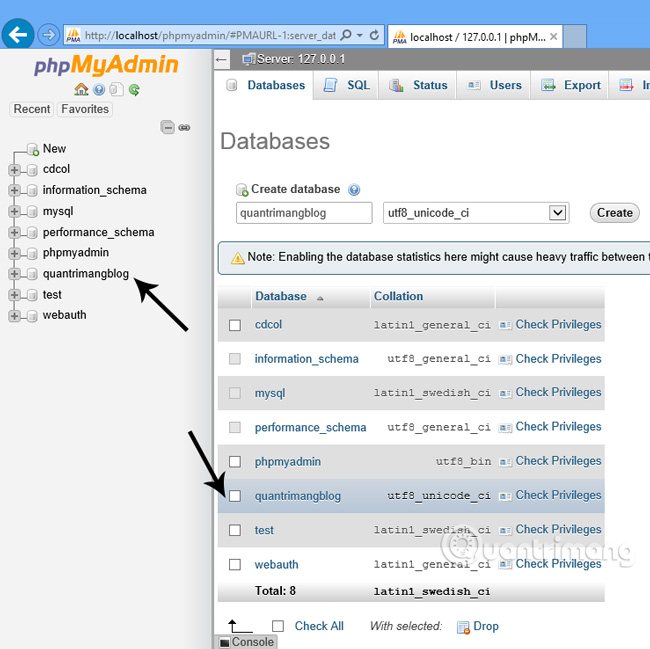Click the mysql row checkbox
Screen dimensions: 650x649
235,393
